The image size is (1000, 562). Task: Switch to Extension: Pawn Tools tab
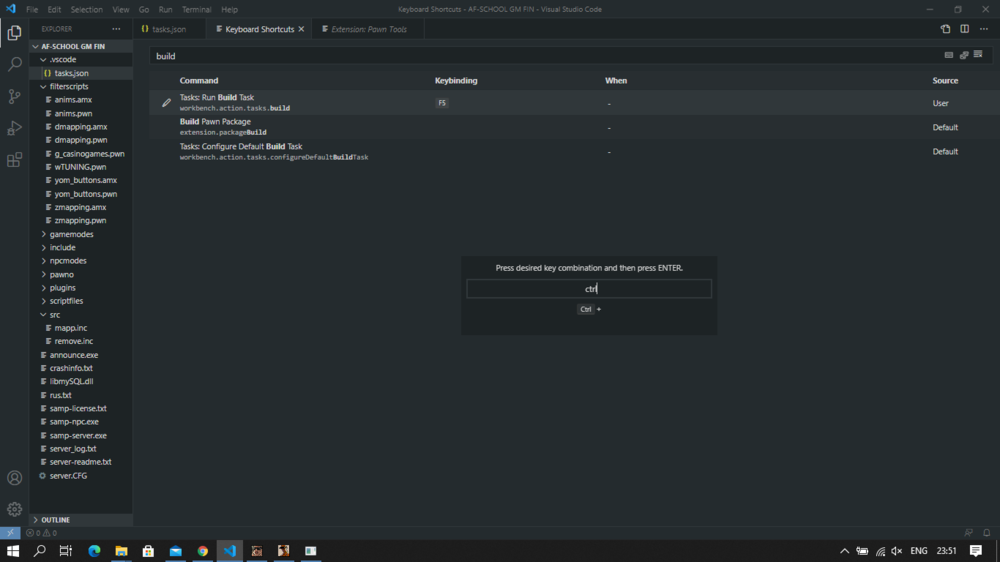click(x=368, y=29)
